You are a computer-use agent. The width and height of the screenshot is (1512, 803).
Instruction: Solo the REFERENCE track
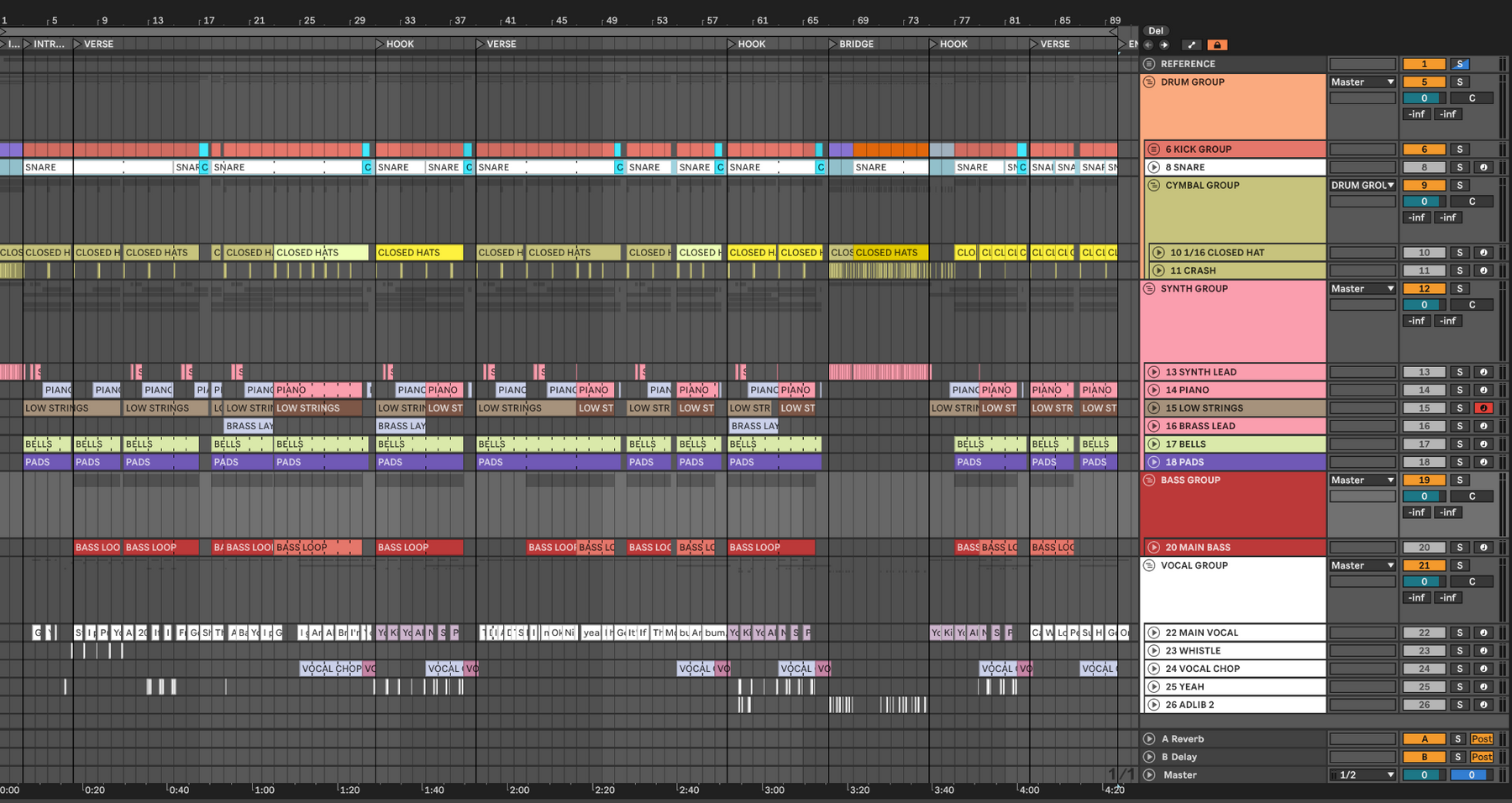(x=1460, y=64)
